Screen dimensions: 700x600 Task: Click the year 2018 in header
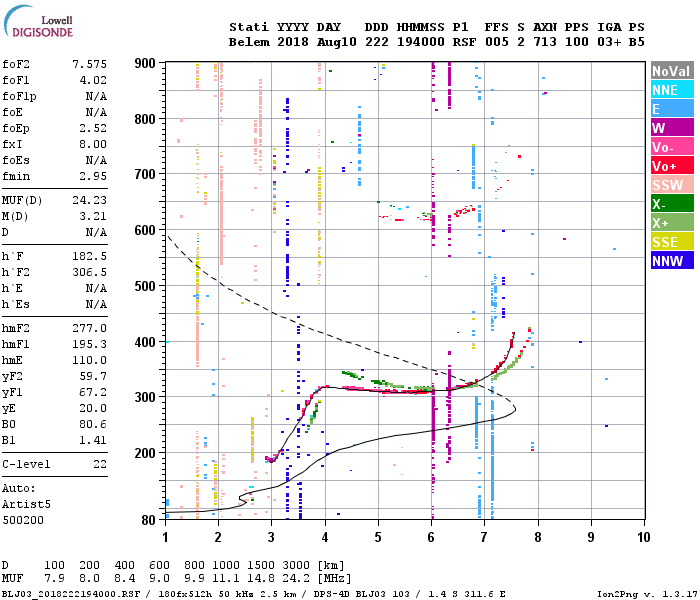[x=293, y=42]
